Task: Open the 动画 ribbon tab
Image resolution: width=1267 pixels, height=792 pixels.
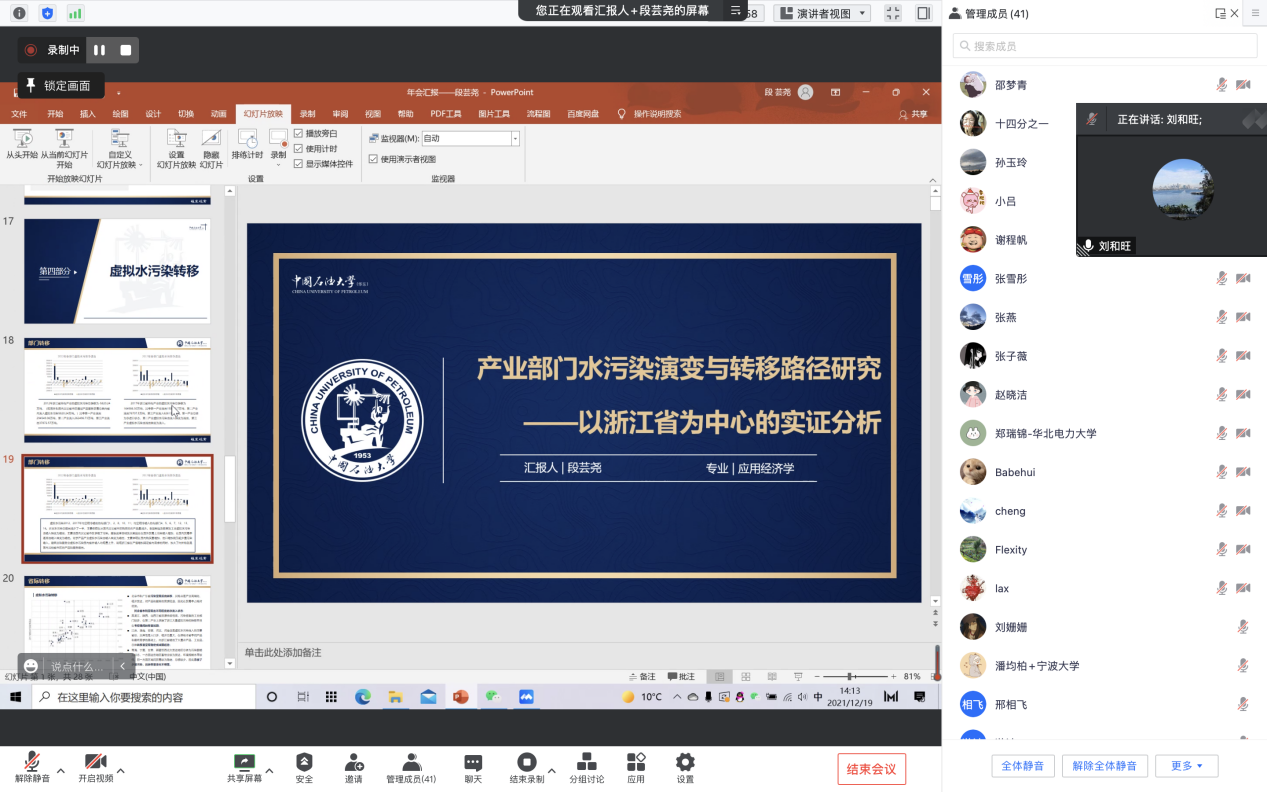Action: tap(218, 114)
